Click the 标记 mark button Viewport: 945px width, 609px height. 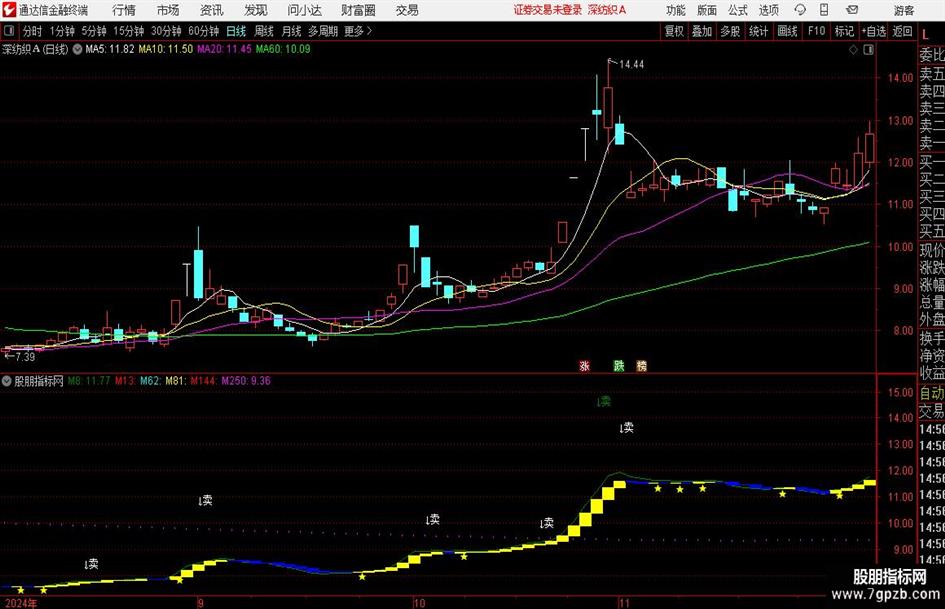(844, 31)
